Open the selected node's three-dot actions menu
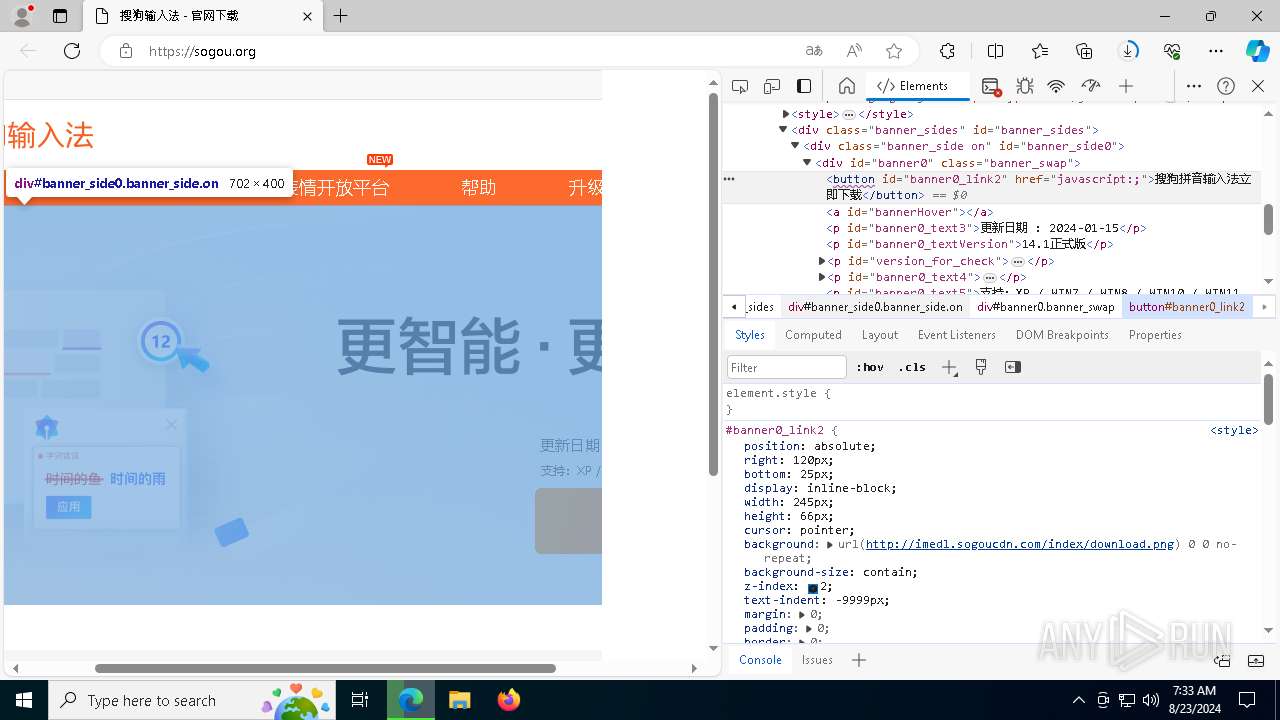The width and height of the screenshot is (1280, 720). click(x=729, y=179)
